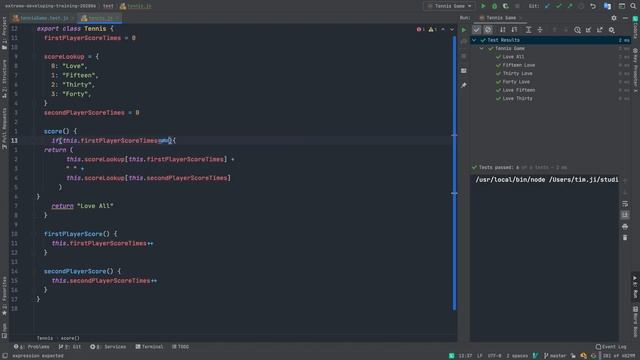Go to next highlighted error chevron in editor
The height and width of the screenshot is (360, 640).
(452, 29)
